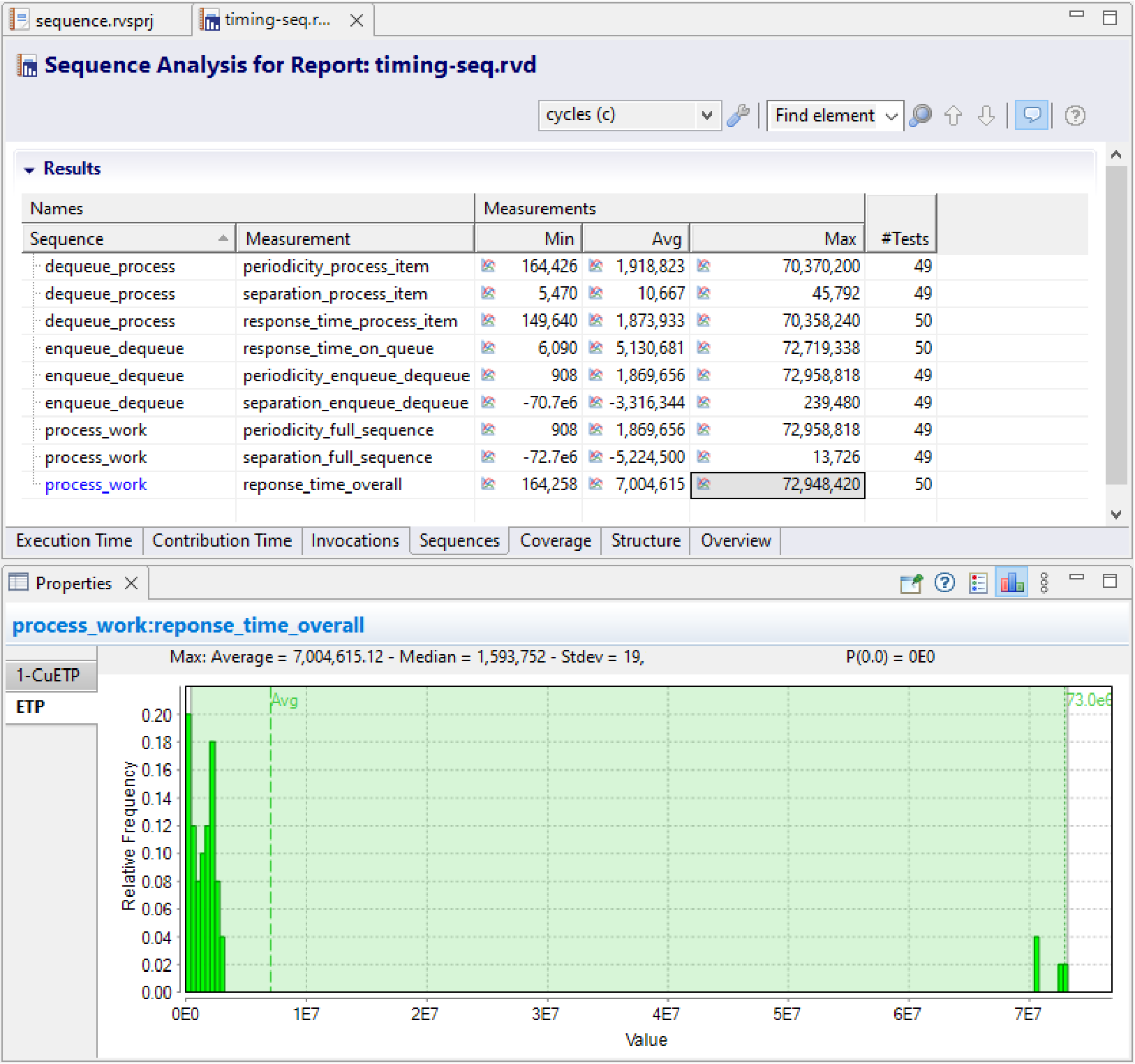Image resolution: width=1135 pixels, height=1064 pixels.
Task: Open the Properties view menu (three dots)
Action: [1044, 582]
